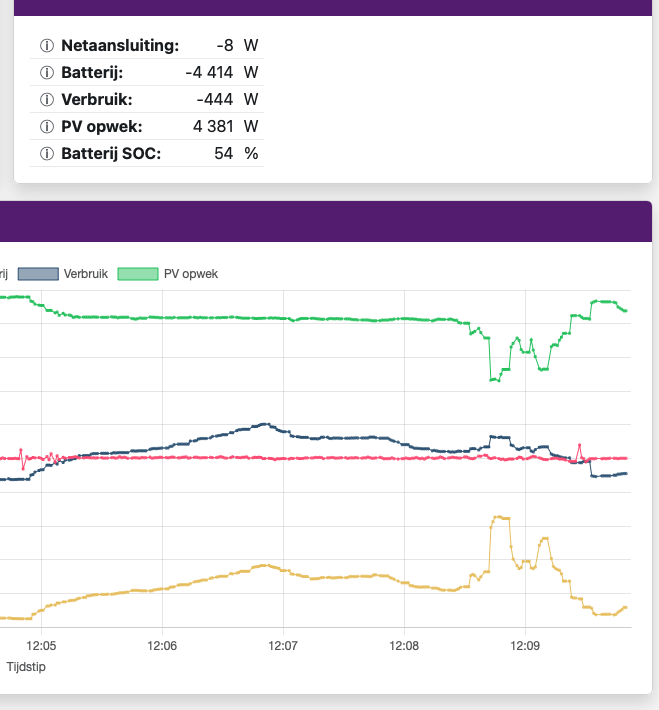Toggle the Verbruik series via its legend label
659x710 pixels.
tap(85, 274)
